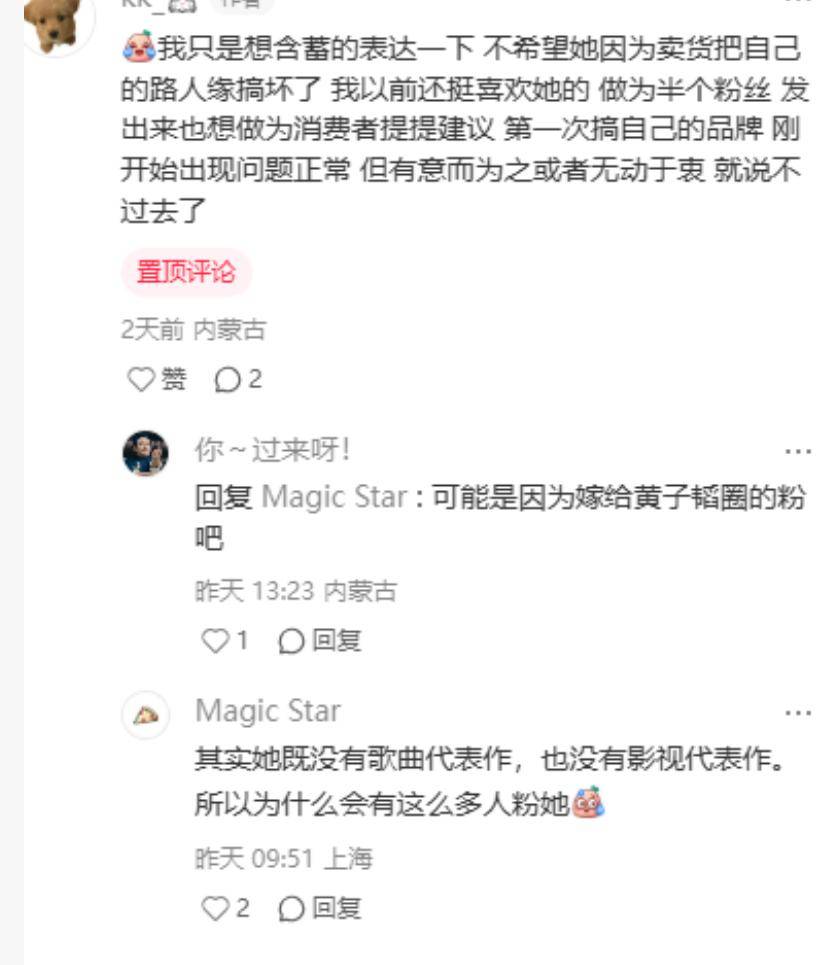Click the 你~过来呀! username

(x=273, y=450)
